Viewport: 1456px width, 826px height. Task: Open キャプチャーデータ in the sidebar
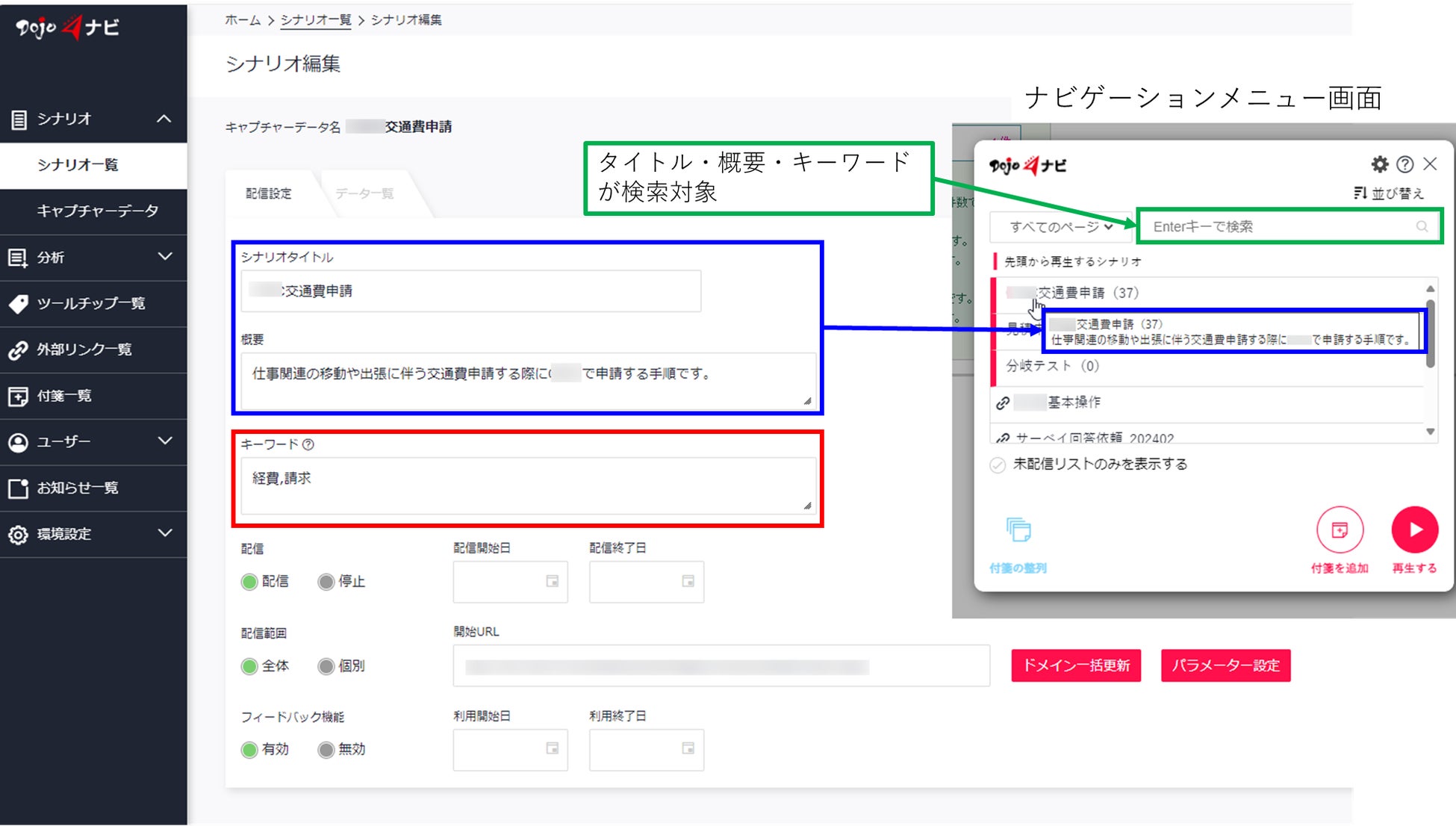point(97,211)
